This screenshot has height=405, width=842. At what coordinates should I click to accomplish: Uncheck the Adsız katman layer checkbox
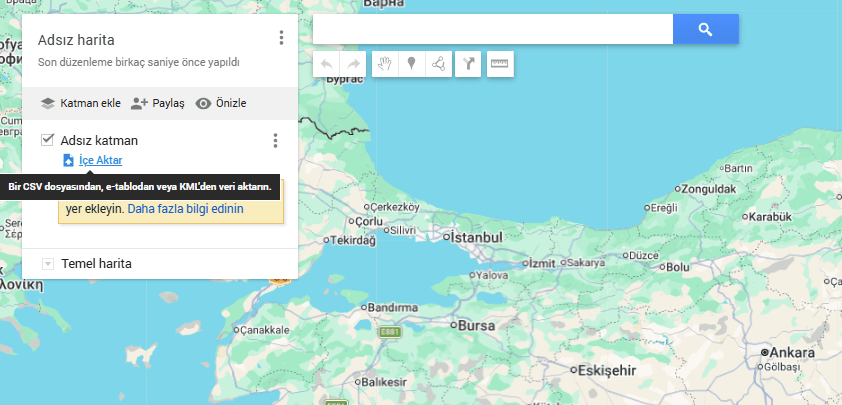tap(47, 140)
